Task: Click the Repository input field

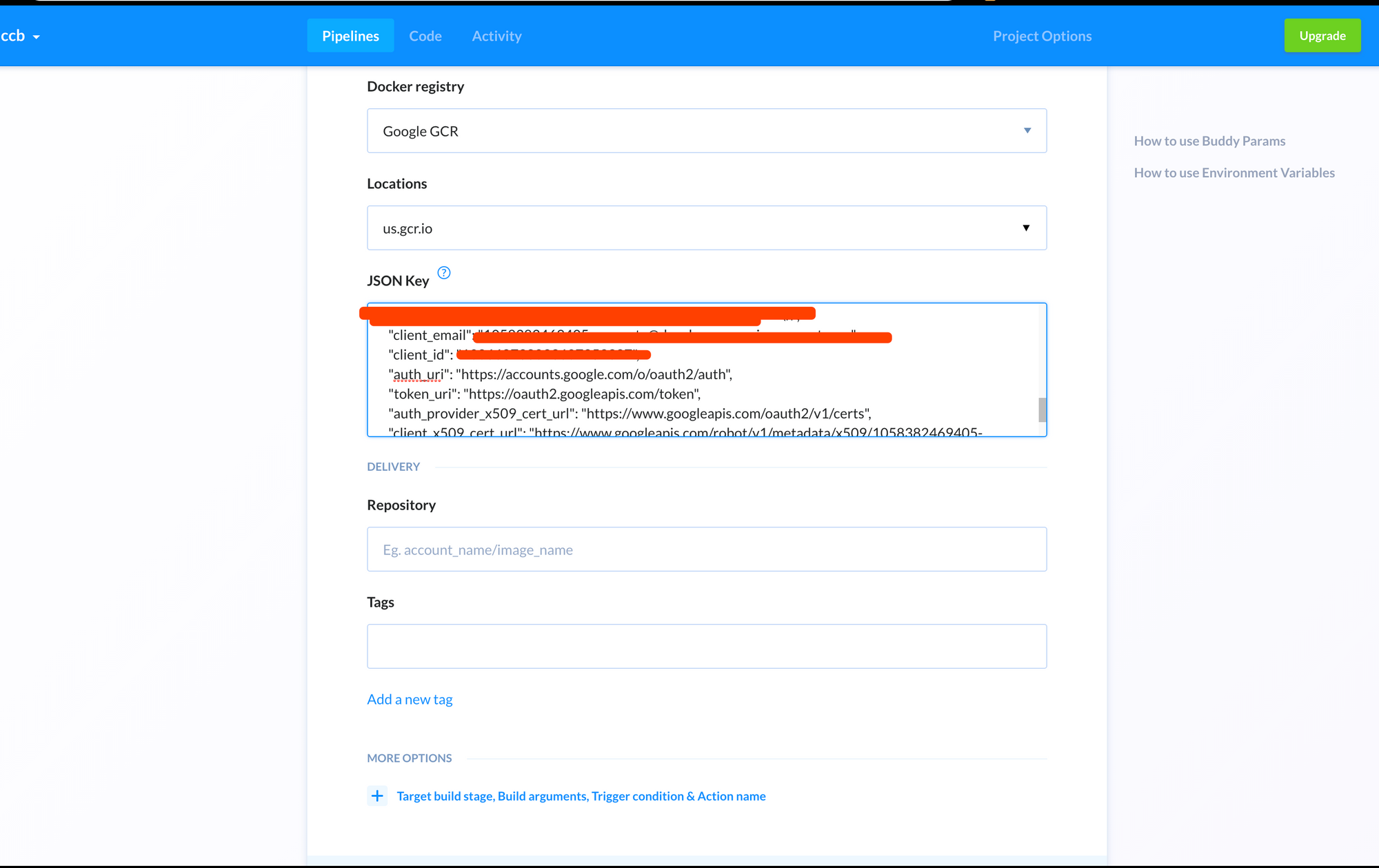Action: point(706,549)
